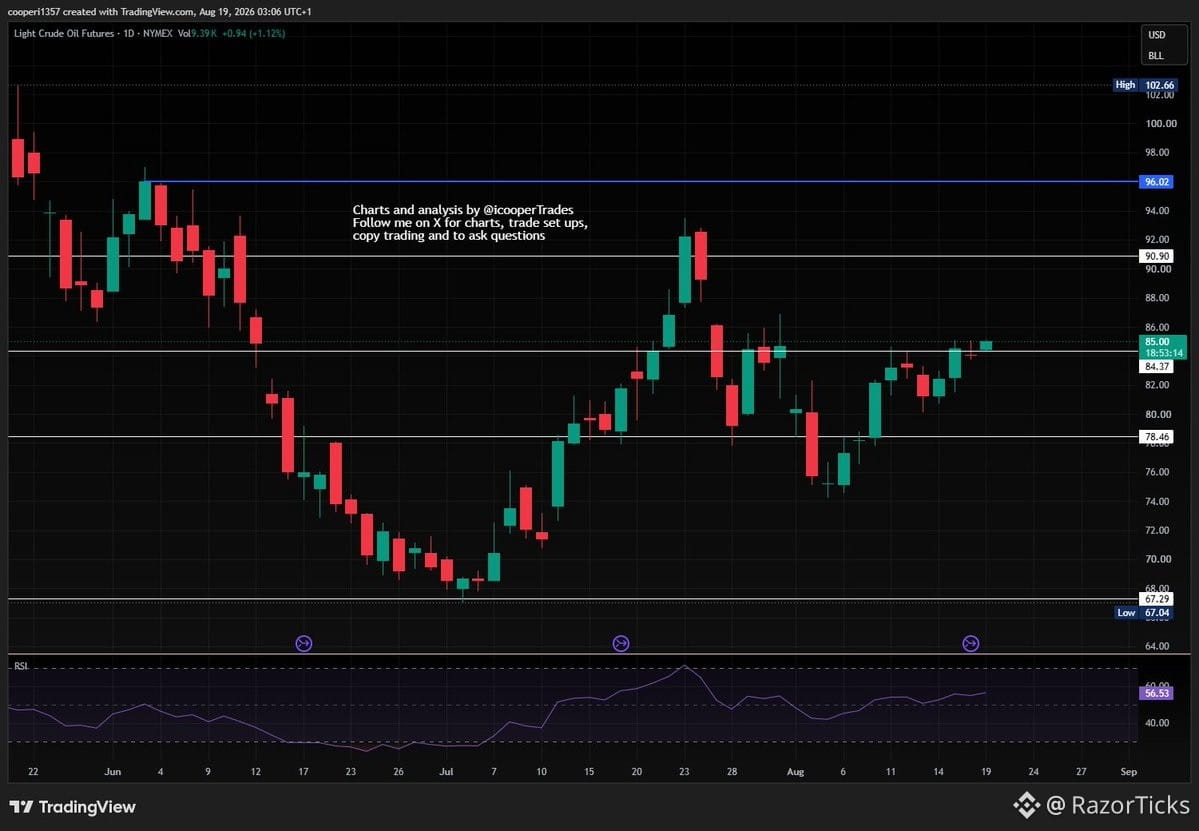Click the Aug label on the date axis
This screenshot has width=1199, height=831.
click(x=795, y=771)
